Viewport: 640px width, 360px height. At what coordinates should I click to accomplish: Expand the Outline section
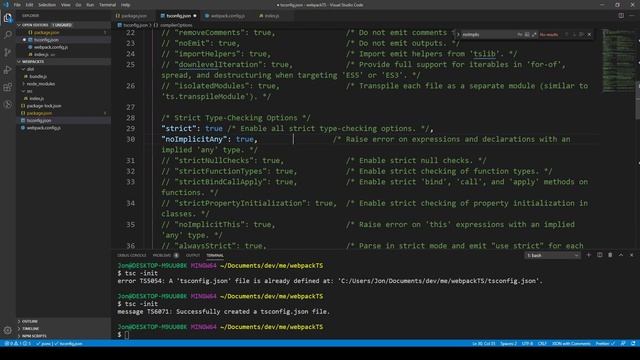tap(63, 321)
